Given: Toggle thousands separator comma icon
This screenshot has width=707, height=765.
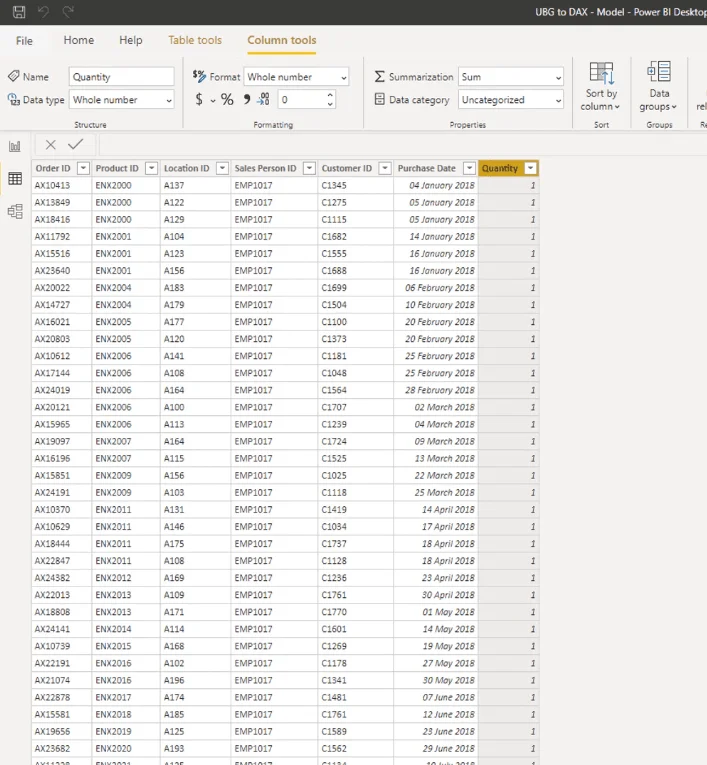Looking at the screenshot, I should click(247, 100).
